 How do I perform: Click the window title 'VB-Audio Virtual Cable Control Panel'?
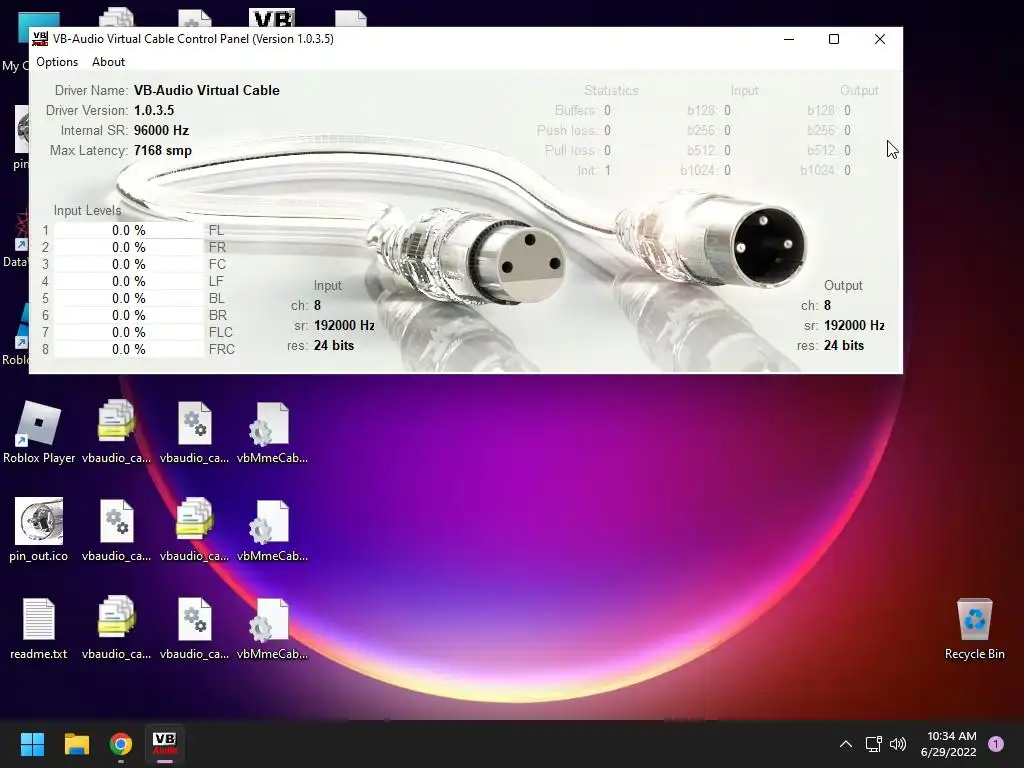click(x=151, y=39)
